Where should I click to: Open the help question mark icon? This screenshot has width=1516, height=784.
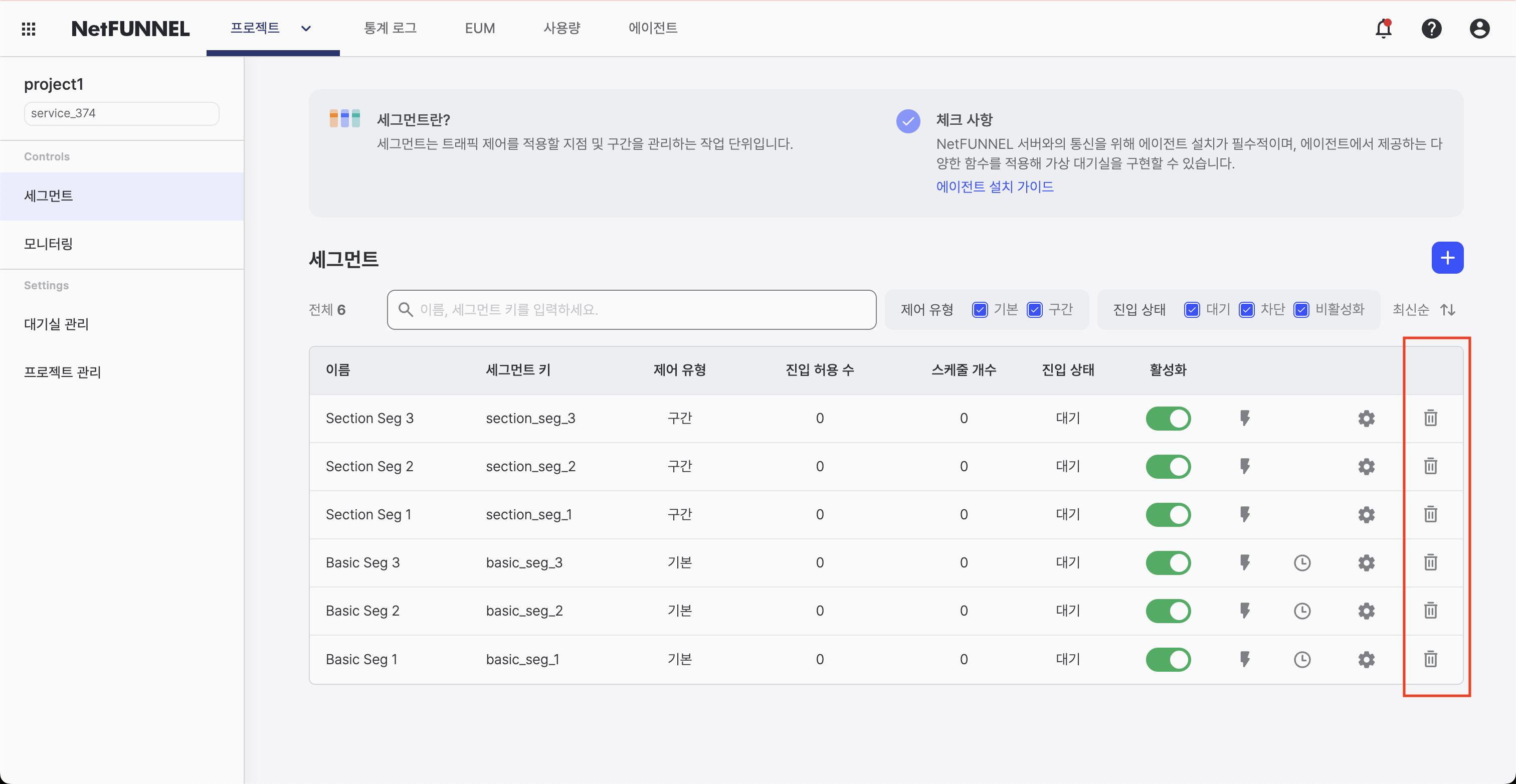(1431, 28)
